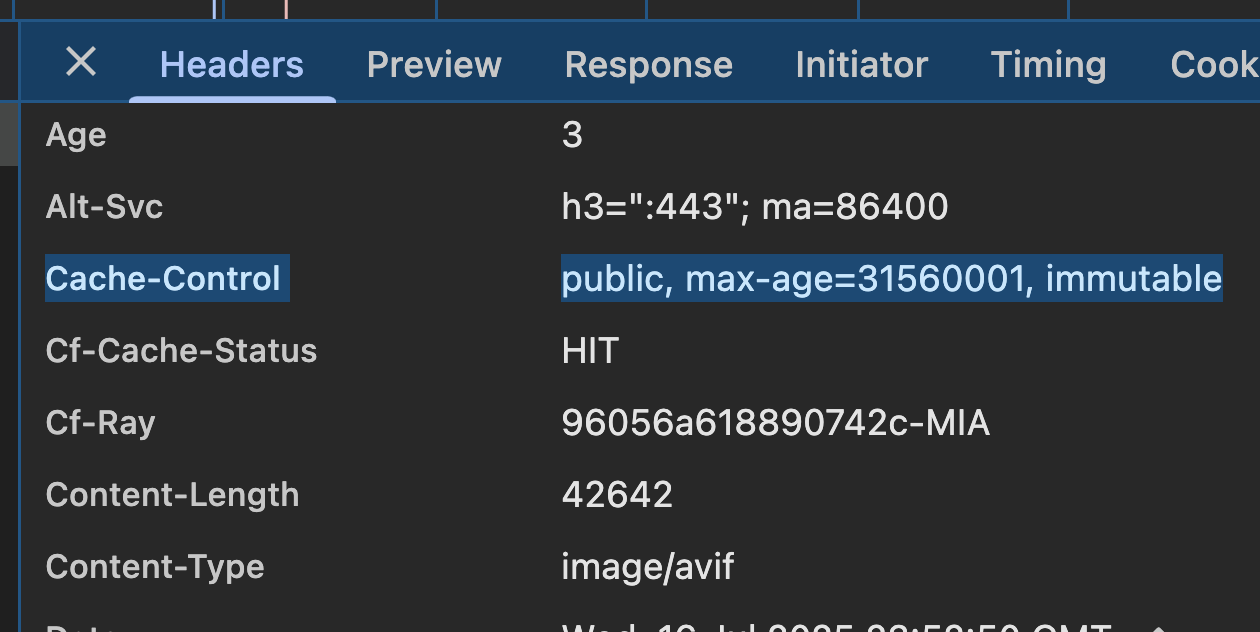
Task: Open the Response tab
Action: (x=648, y=64)
